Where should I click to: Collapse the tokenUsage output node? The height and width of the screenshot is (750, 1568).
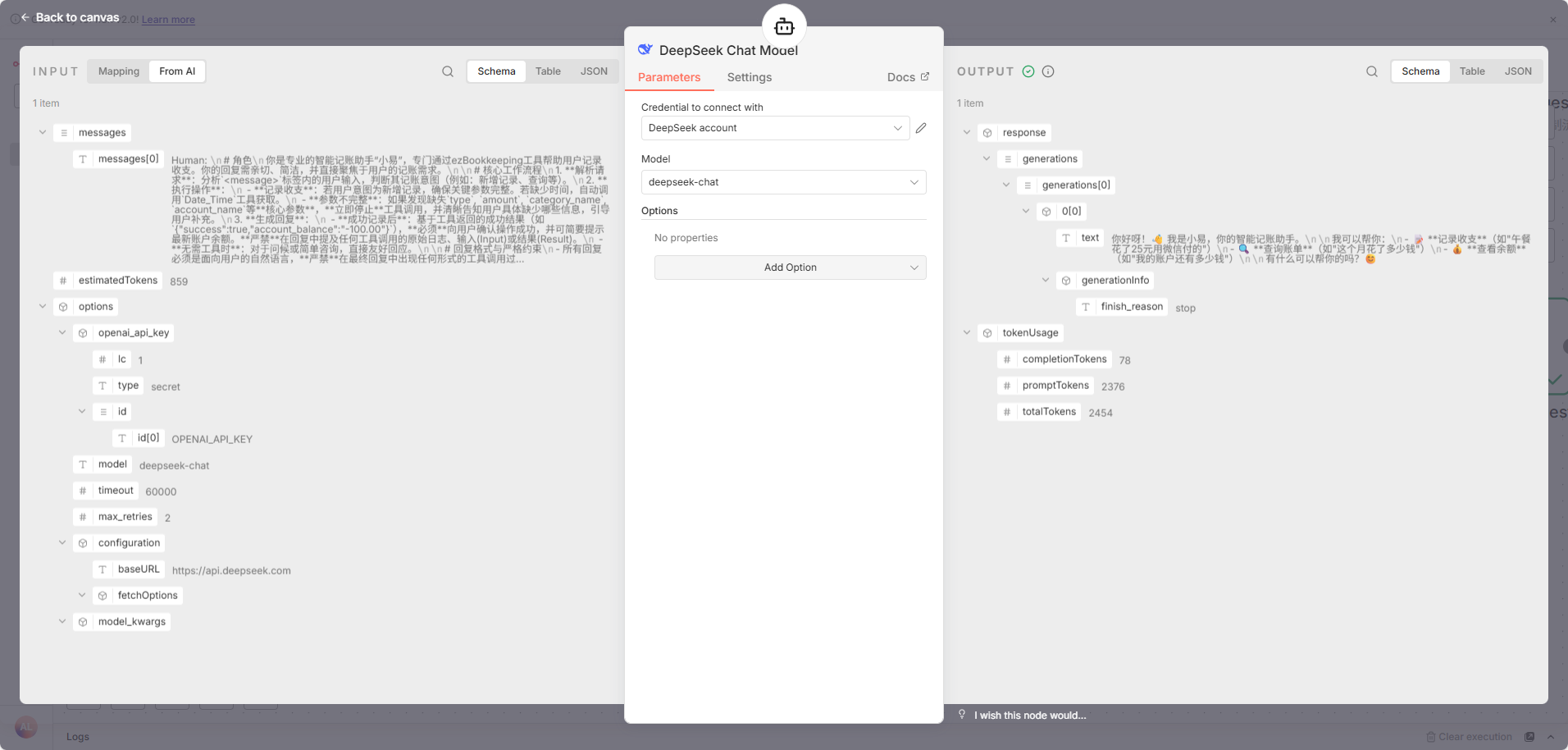967,332
